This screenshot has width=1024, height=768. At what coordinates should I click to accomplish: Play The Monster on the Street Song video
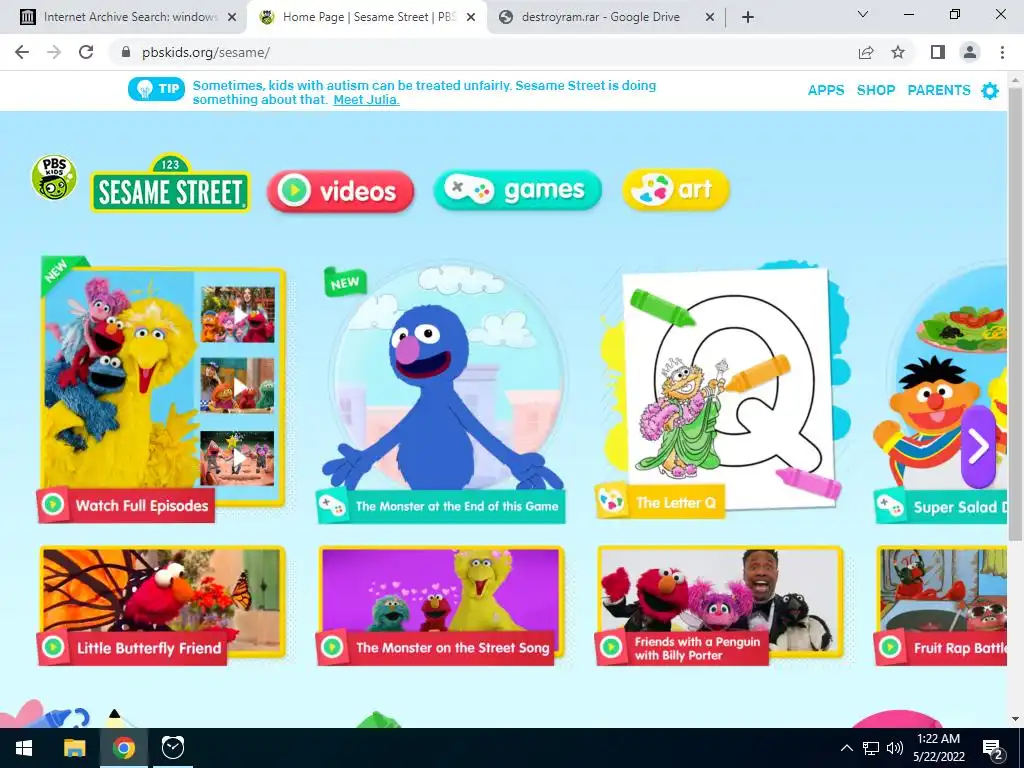tap(441, 604)
